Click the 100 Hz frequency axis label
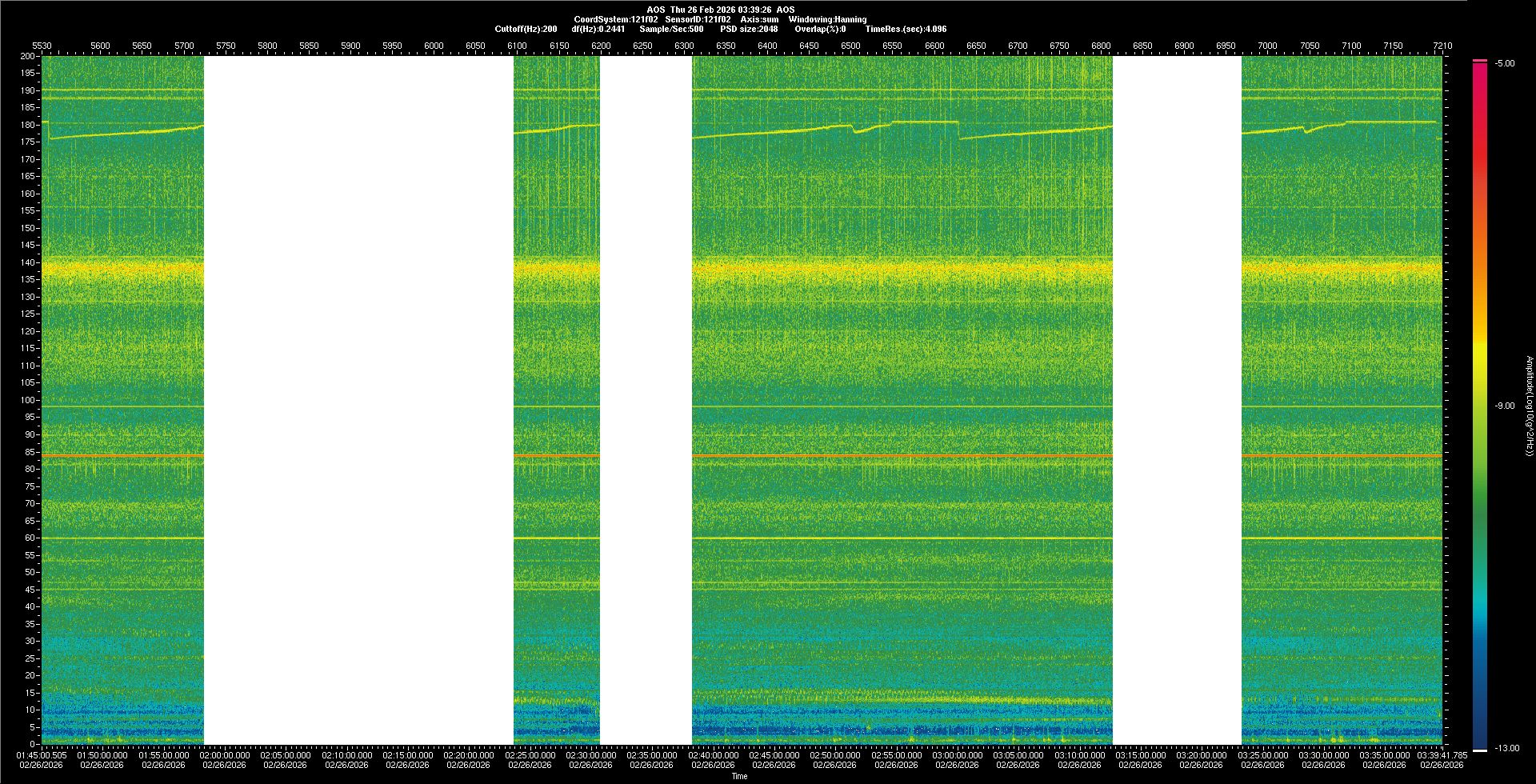 click(x=28, y=400)
